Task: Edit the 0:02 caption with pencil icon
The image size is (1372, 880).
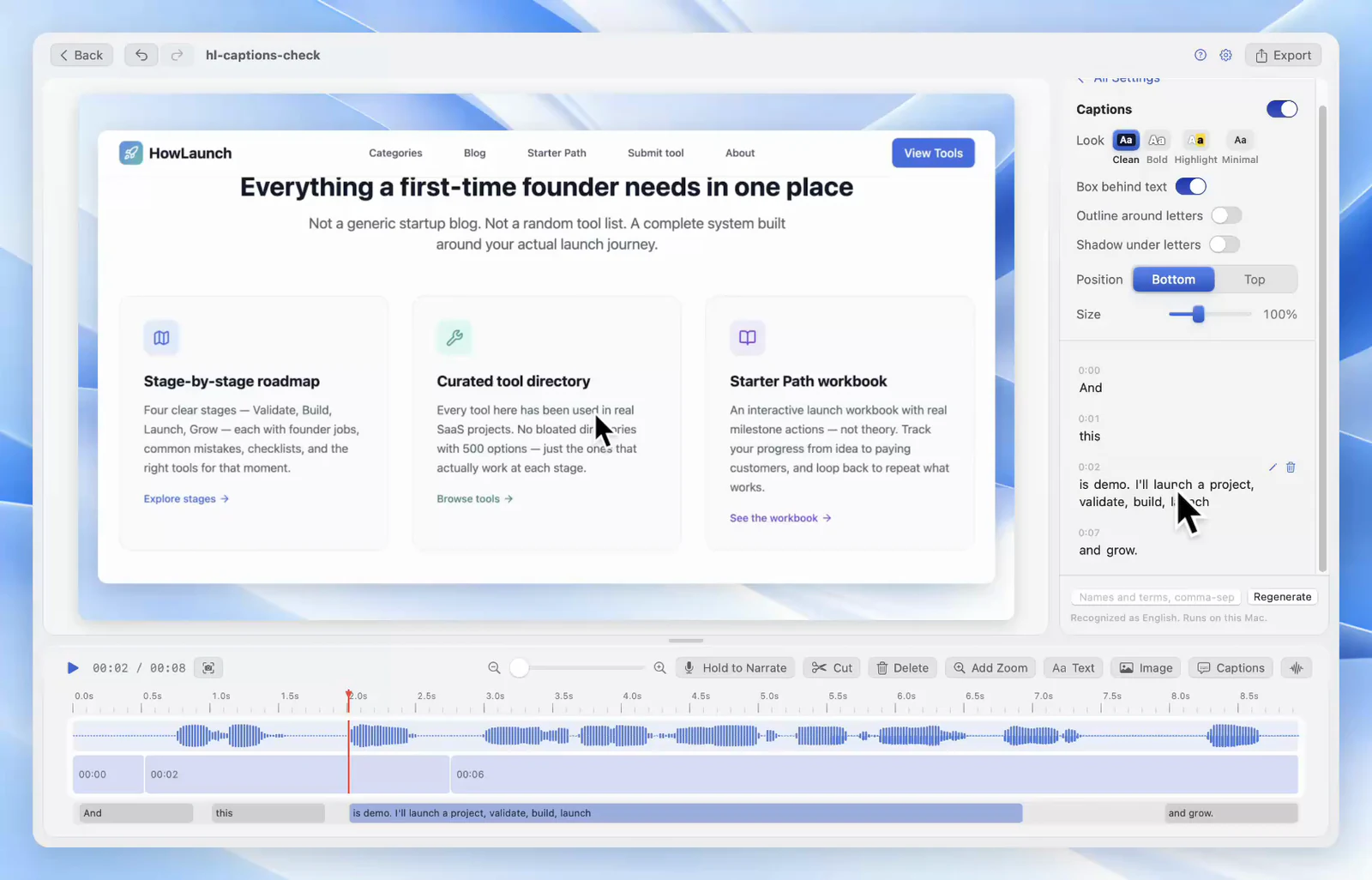Action: click(x=1273, y=467)
